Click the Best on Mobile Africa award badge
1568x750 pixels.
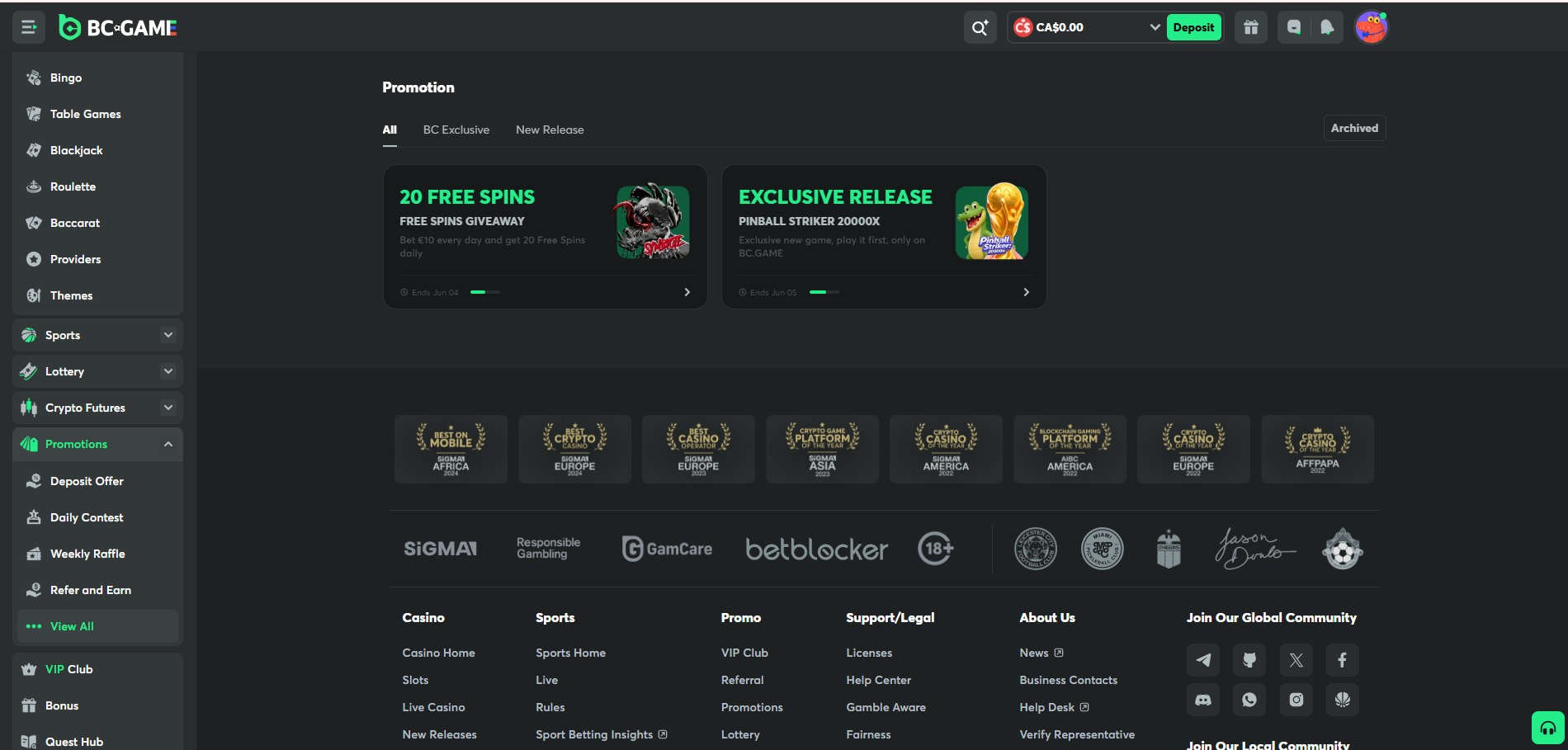pyautogui.click(x=451, y=449)
